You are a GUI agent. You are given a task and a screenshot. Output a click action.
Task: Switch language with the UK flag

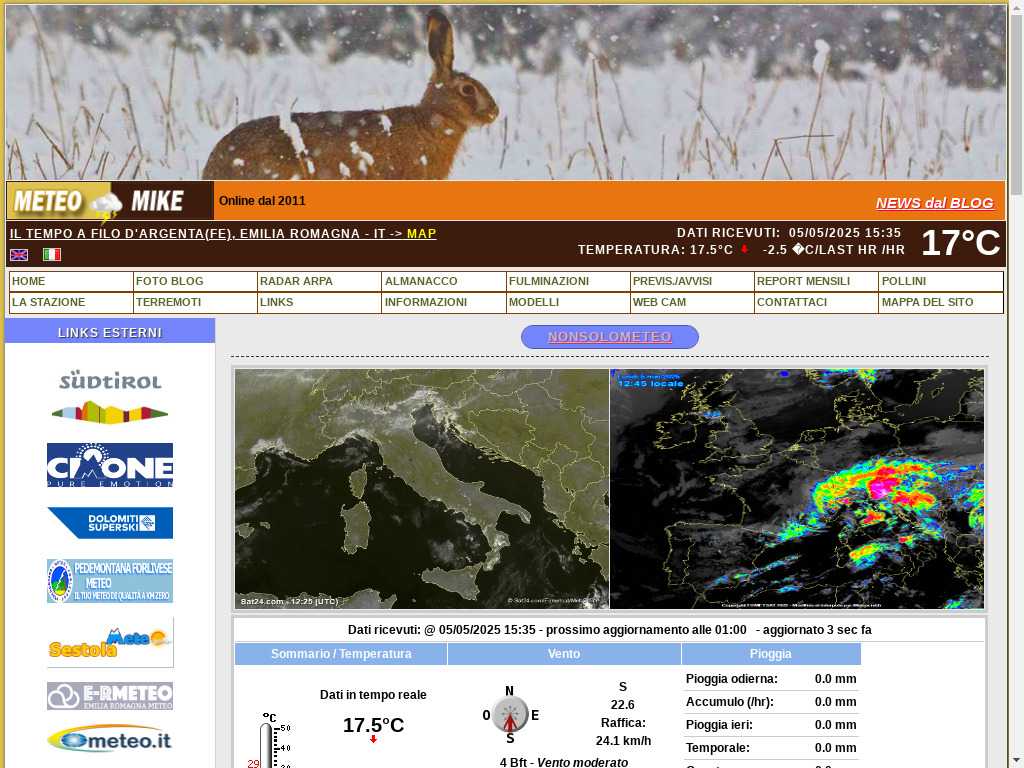tap(19, 255)
